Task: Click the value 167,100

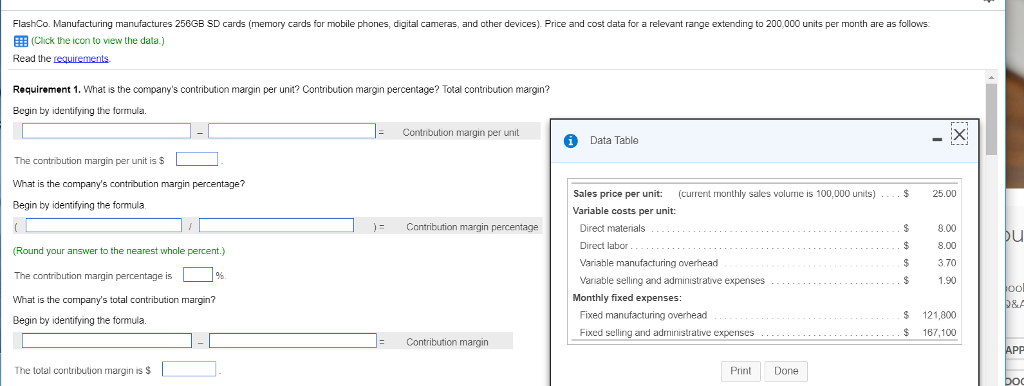Action: 940,333
